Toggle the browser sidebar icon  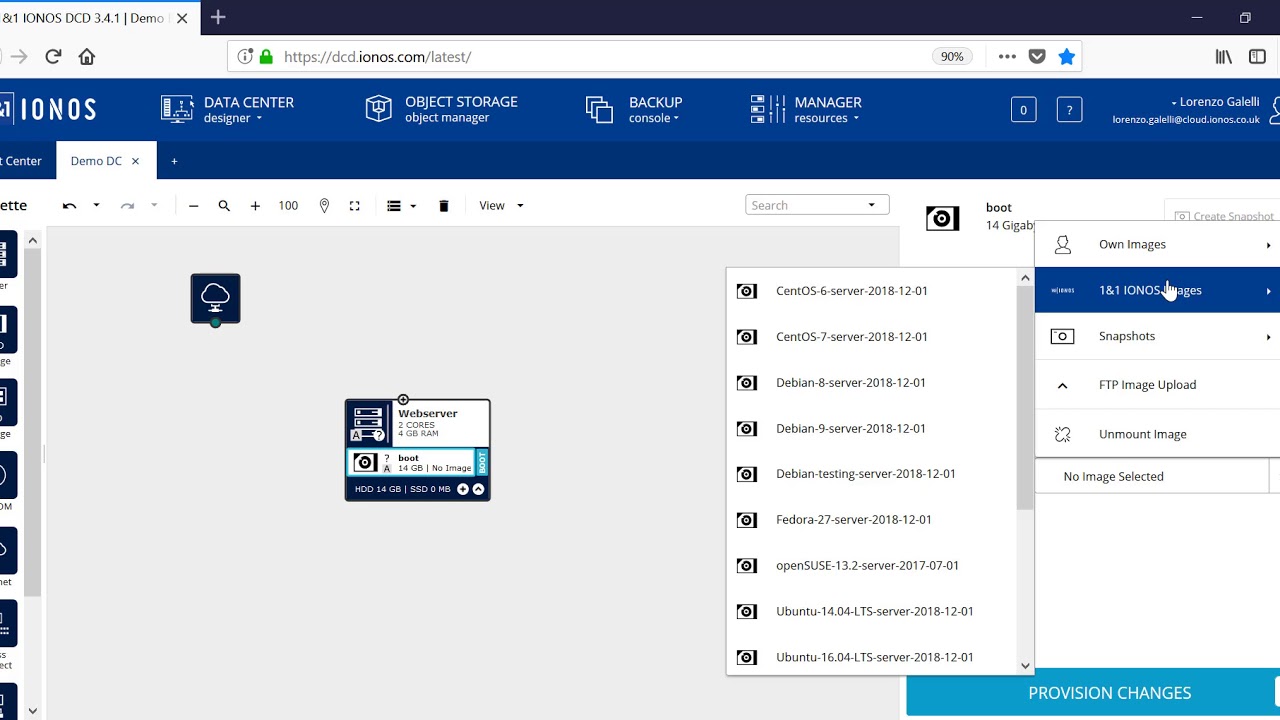coord(1258,57)
